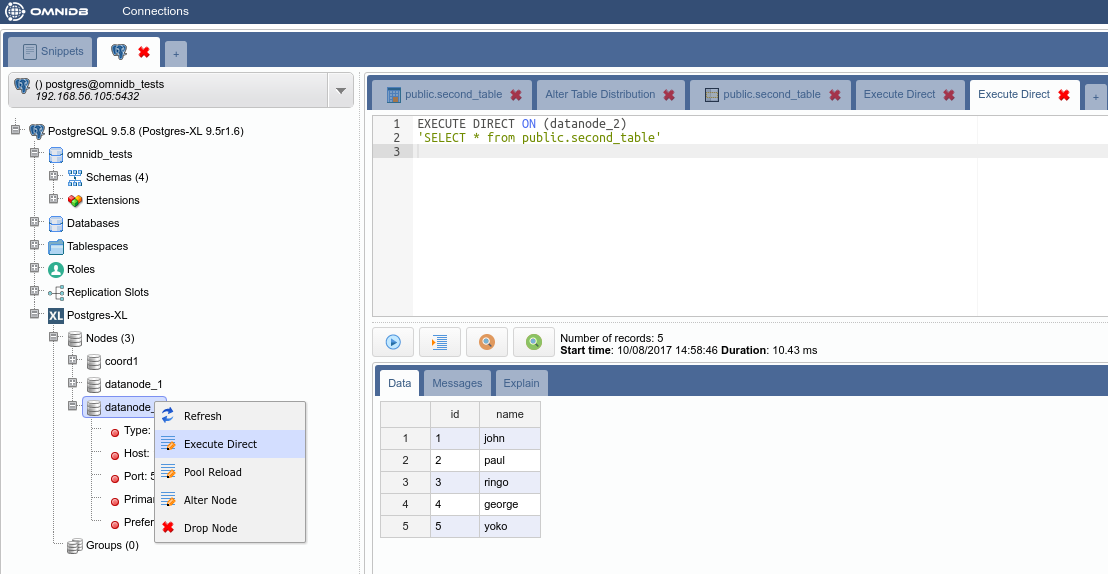This screenshot has width=1108, height=574.
Task: Open Connections in the top bar
Action: pyautogui.click(x=155, y=12)
